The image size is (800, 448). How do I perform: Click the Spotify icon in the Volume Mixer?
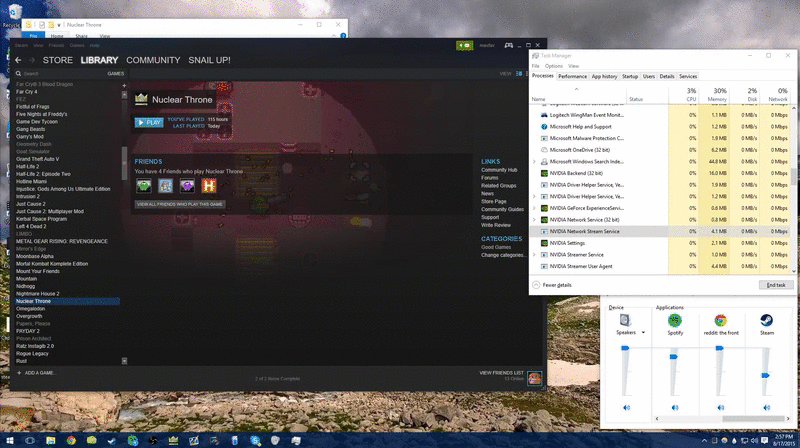click(x=675, y=320)
